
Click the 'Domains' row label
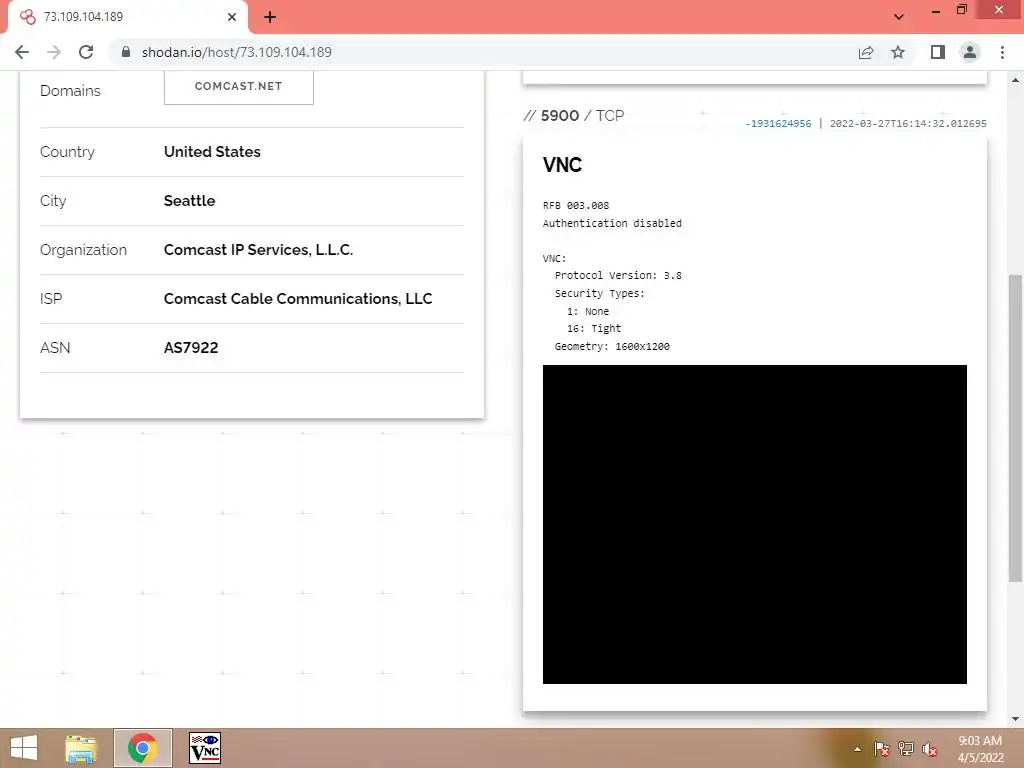tap(70, 91)
